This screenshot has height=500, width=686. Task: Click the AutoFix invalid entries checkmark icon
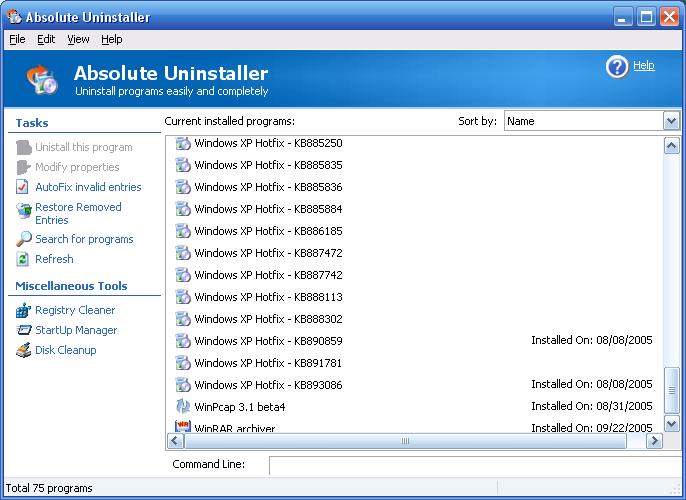pos(22,187)
